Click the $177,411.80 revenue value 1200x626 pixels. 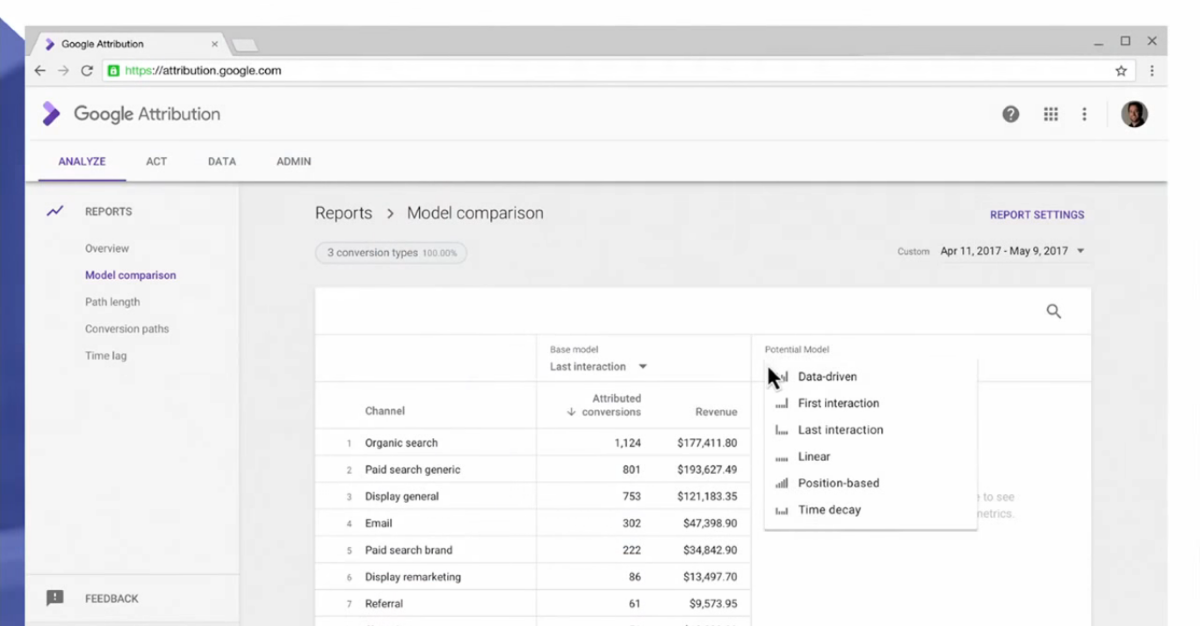(x=707, y=443)
